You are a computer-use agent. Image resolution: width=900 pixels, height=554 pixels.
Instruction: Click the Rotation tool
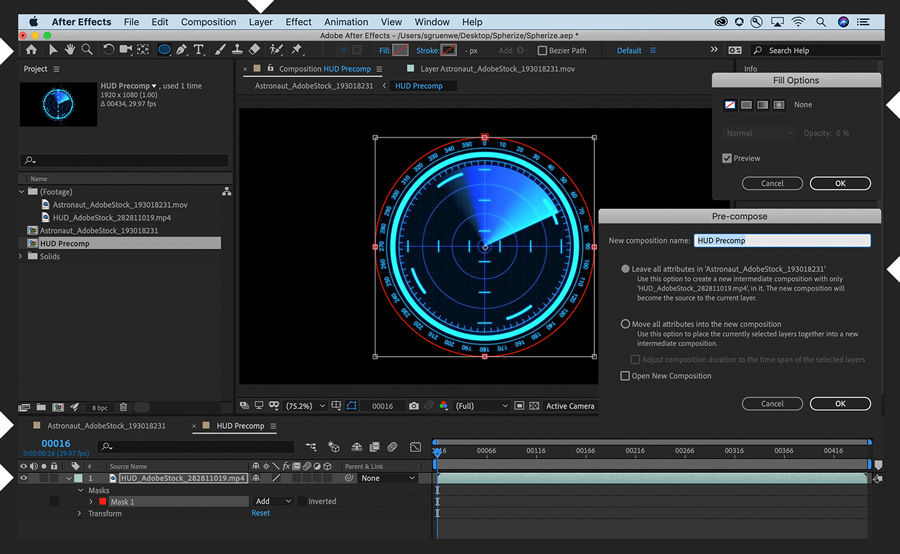coord(109,50)
